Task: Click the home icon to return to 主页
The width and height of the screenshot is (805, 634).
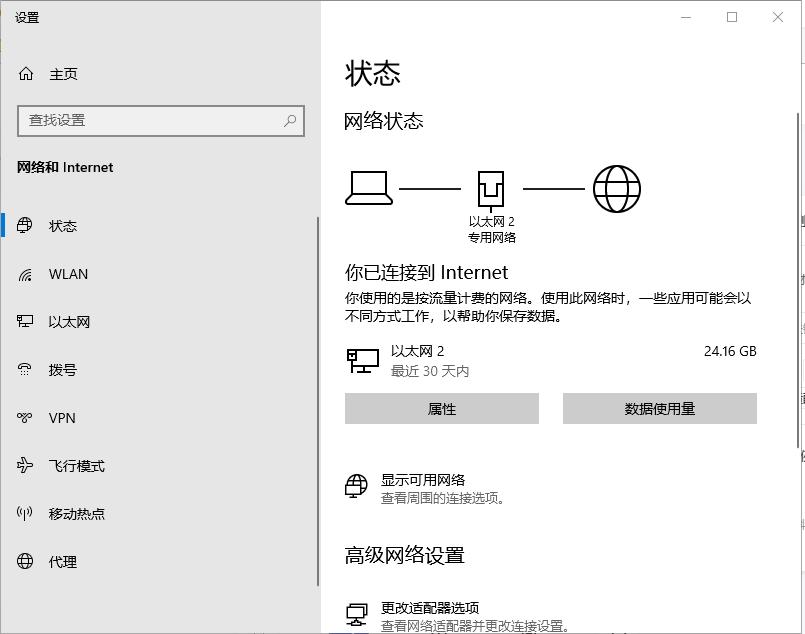Action: click(27, 73)
